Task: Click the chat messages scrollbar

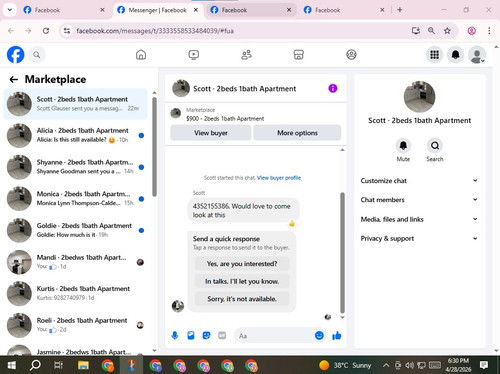Action: [x=342, y=253]
